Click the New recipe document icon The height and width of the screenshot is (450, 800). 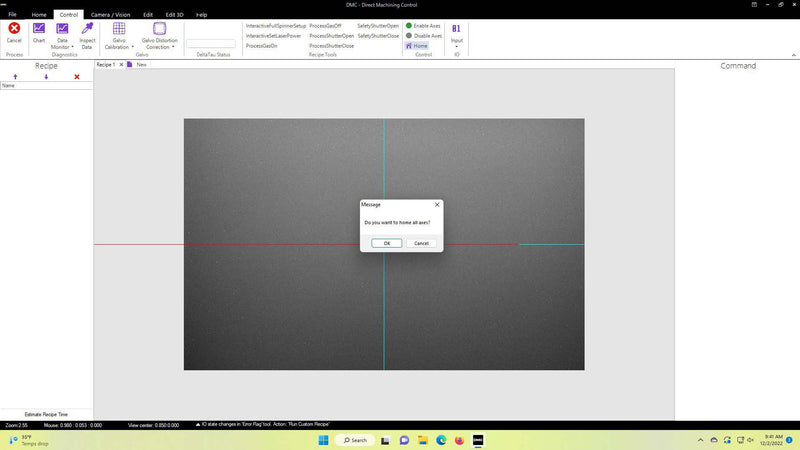[x=130, y=65]
